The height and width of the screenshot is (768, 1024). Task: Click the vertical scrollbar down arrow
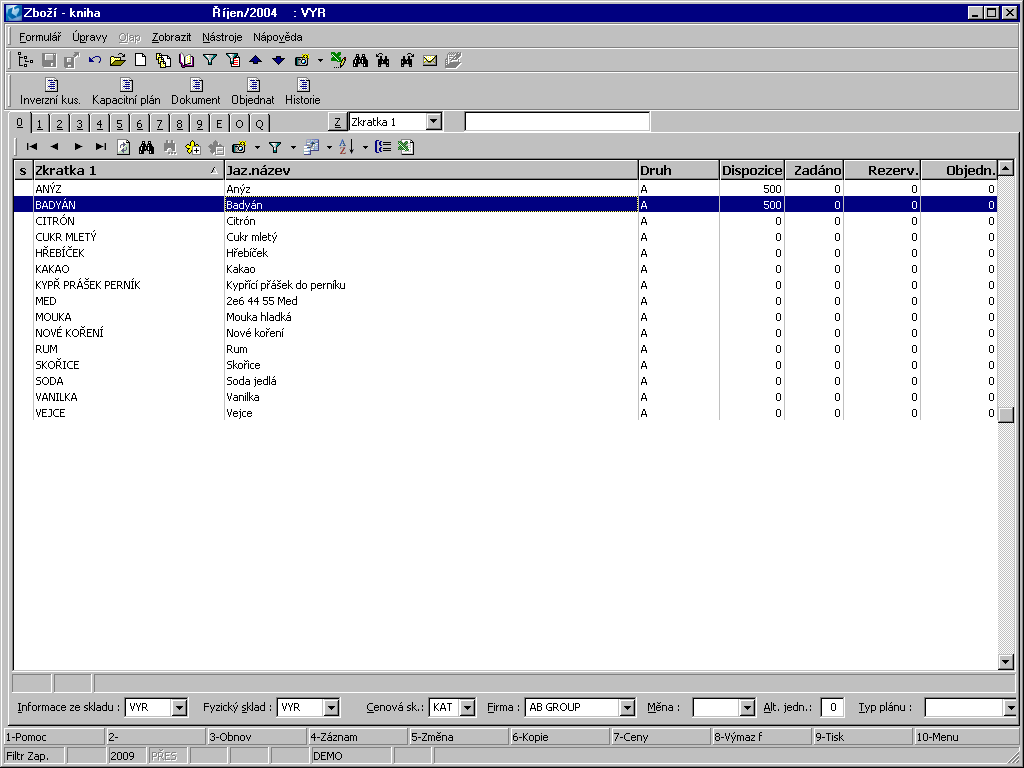click(1006, 662)
